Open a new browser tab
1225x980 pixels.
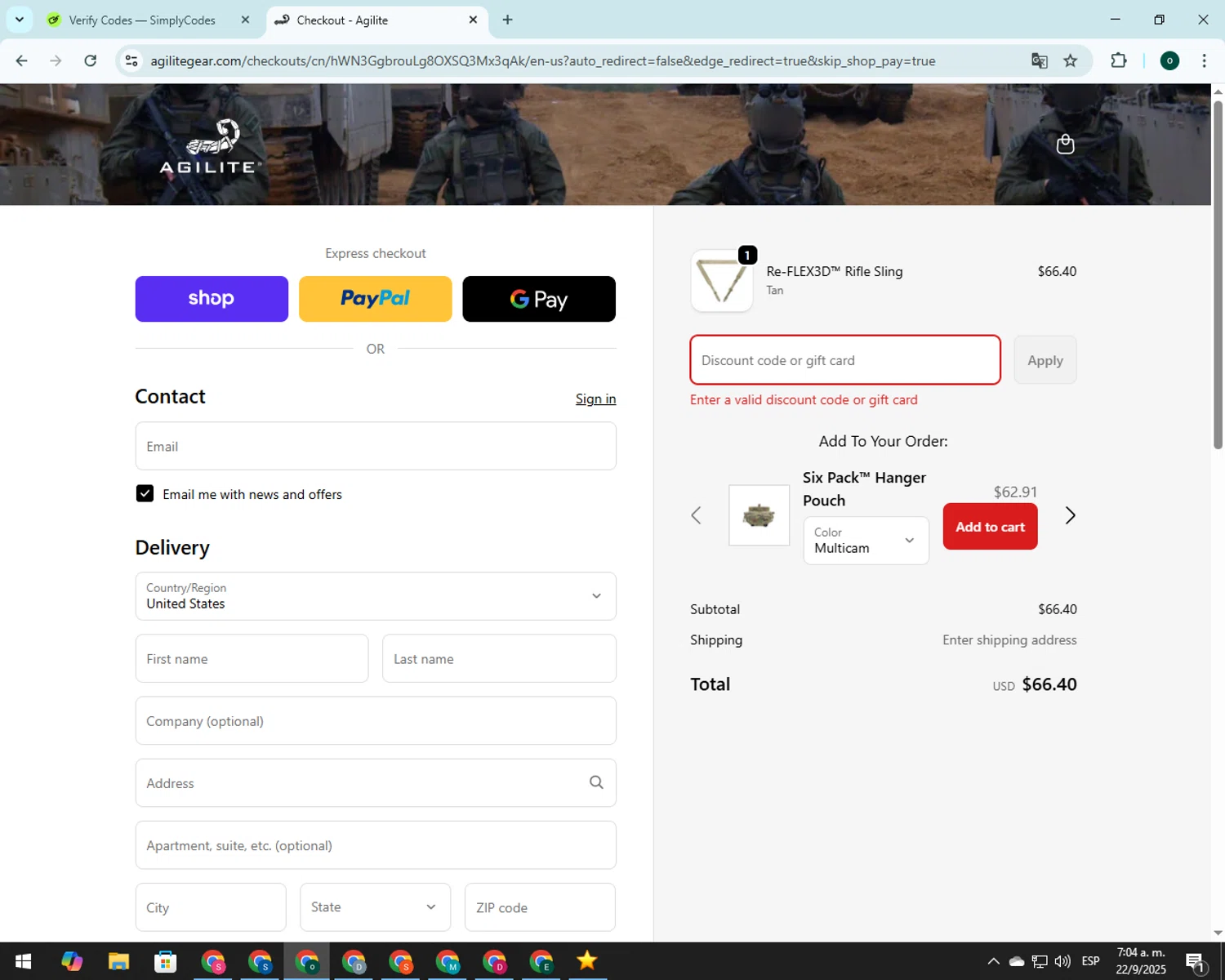pos(507,20)
